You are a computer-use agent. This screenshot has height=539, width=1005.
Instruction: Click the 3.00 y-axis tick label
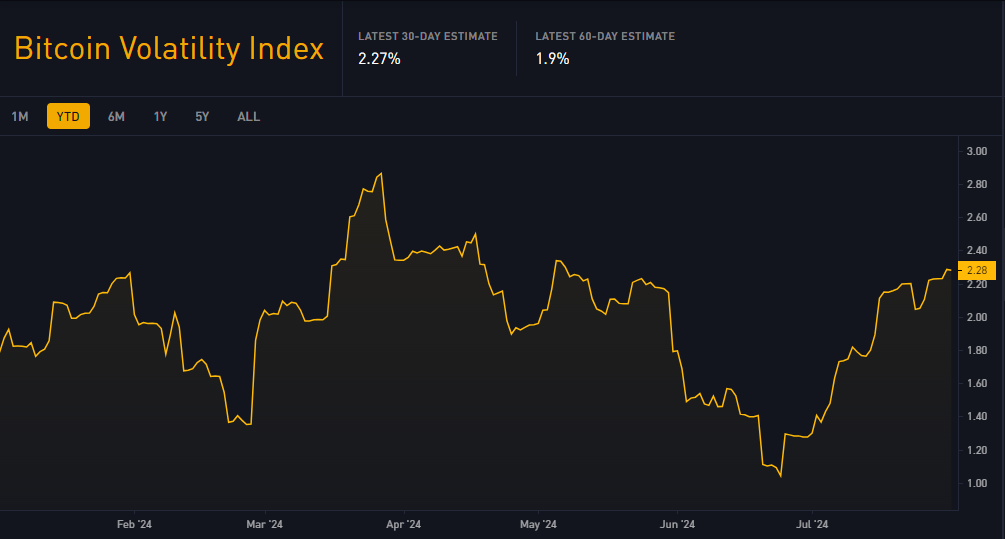coord(976,151)
